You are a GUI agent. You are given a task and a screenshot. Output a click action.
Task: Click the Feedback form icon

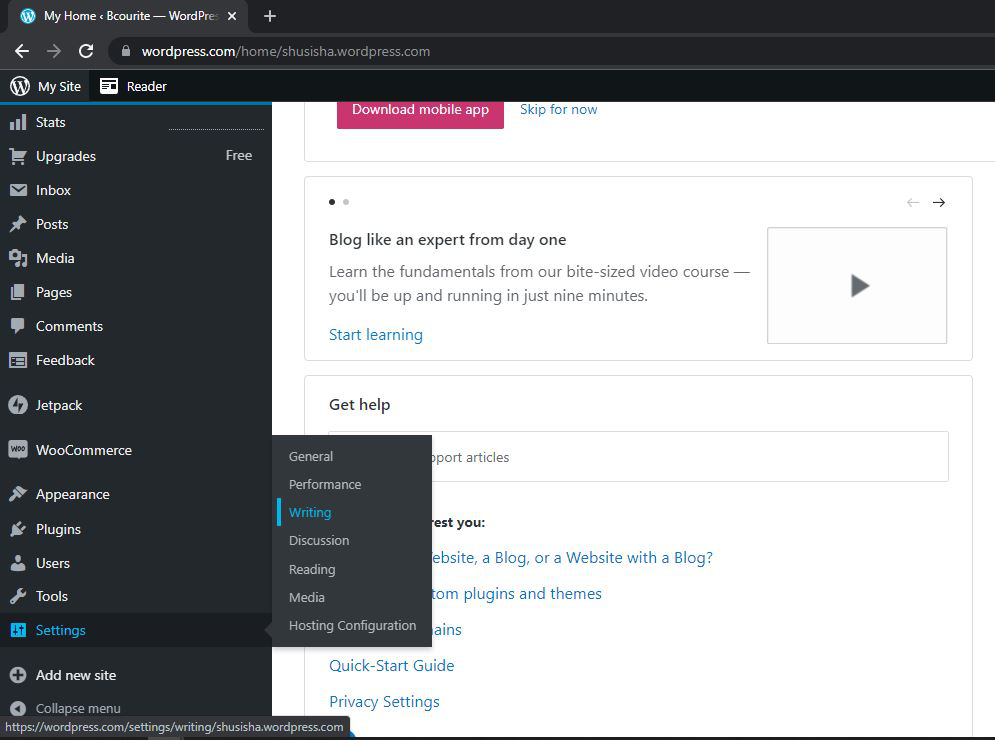tap(18, 360)
